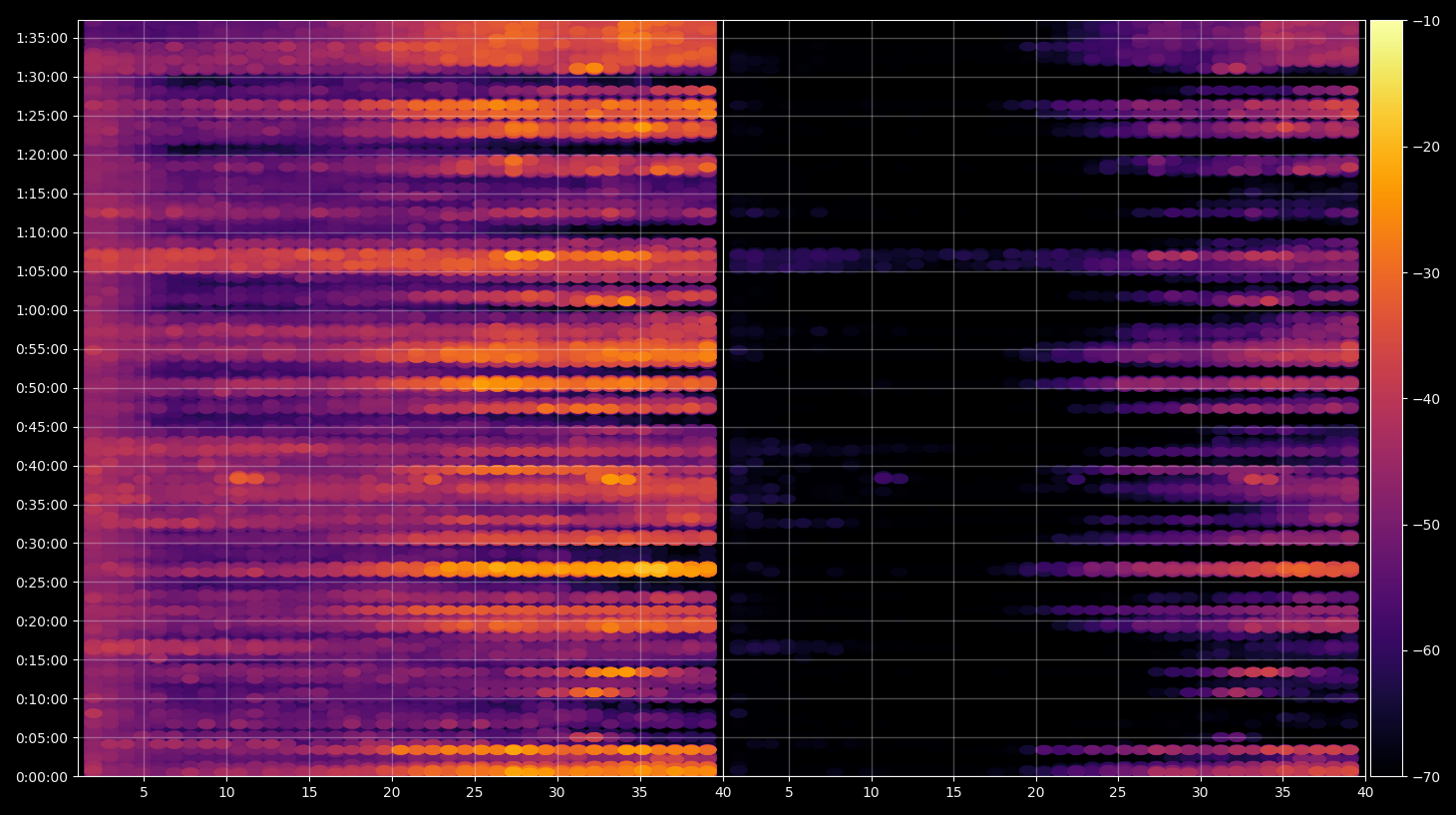Click x-axis label 40 between the two heatmaps
Viewport: 1456px width, 815px height.
[x=723, y=793]
